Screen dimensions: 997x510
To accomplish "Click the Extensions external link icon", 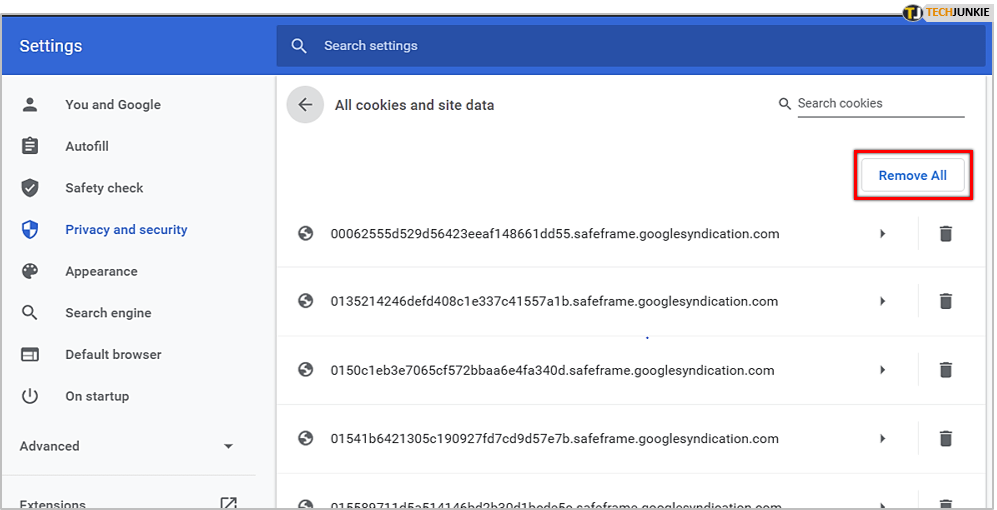I will (x=228, y=503).
